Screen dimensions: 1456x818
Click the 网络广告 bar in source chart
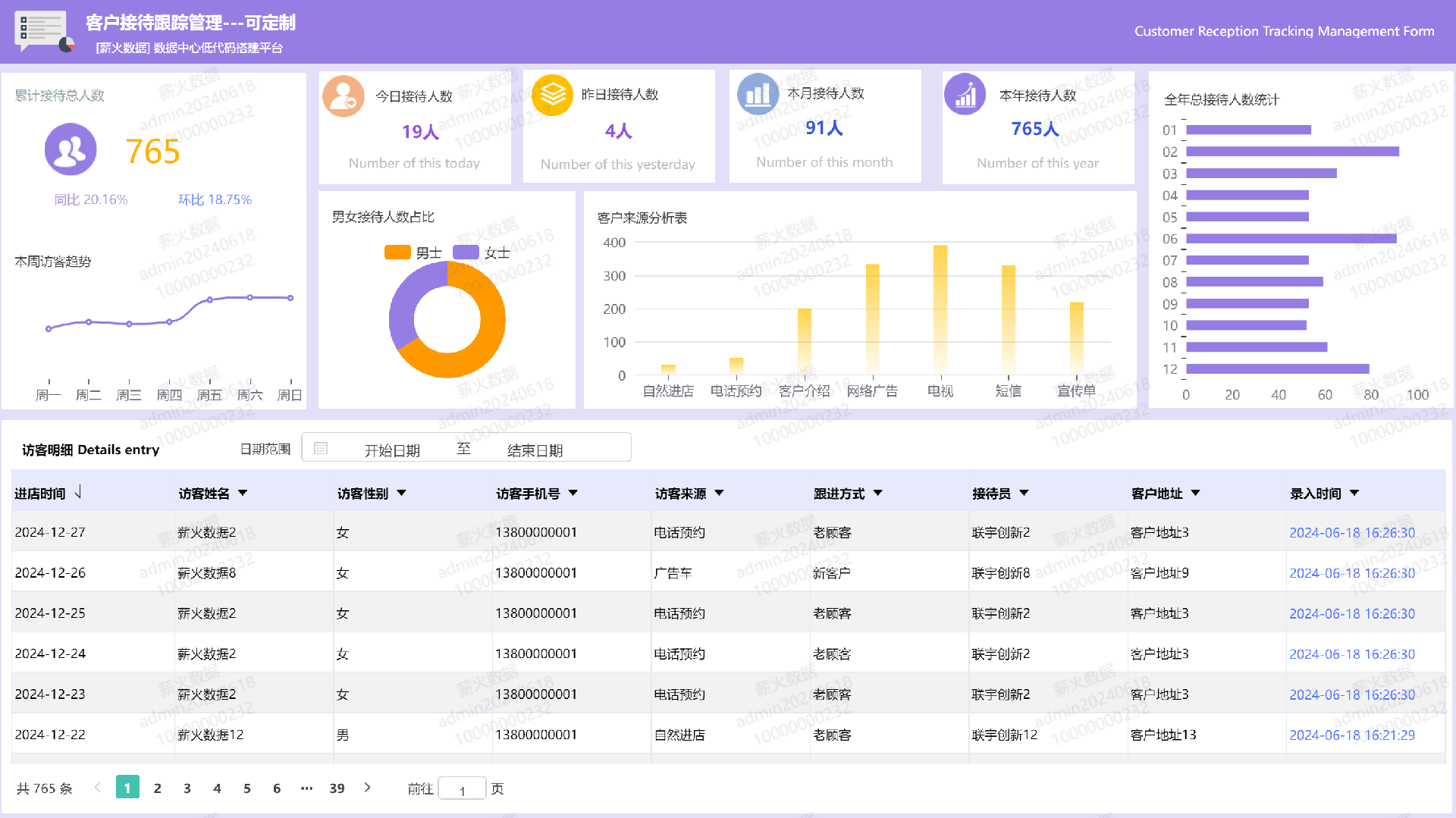[873, 319]
